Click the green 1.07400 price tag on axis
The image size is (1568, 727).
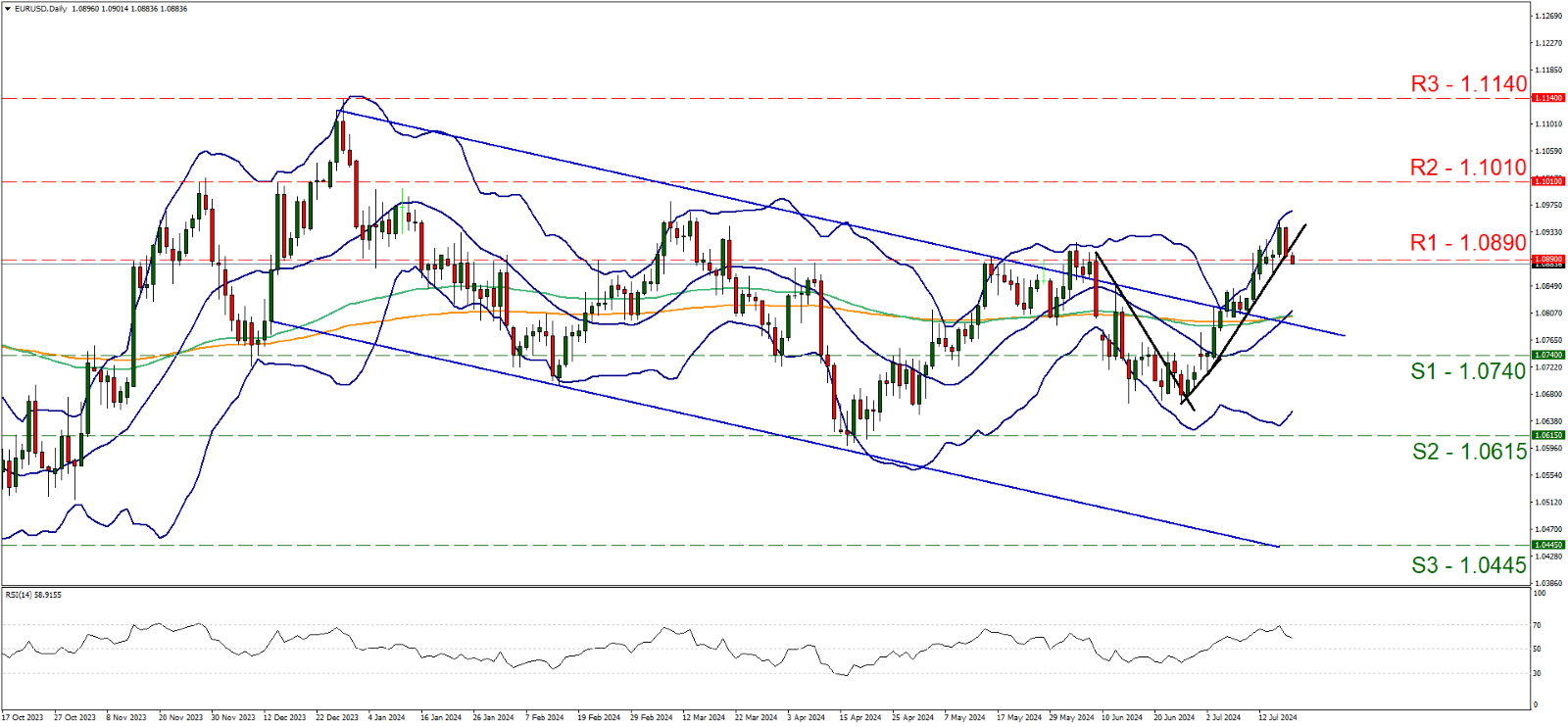[1548, 355]
